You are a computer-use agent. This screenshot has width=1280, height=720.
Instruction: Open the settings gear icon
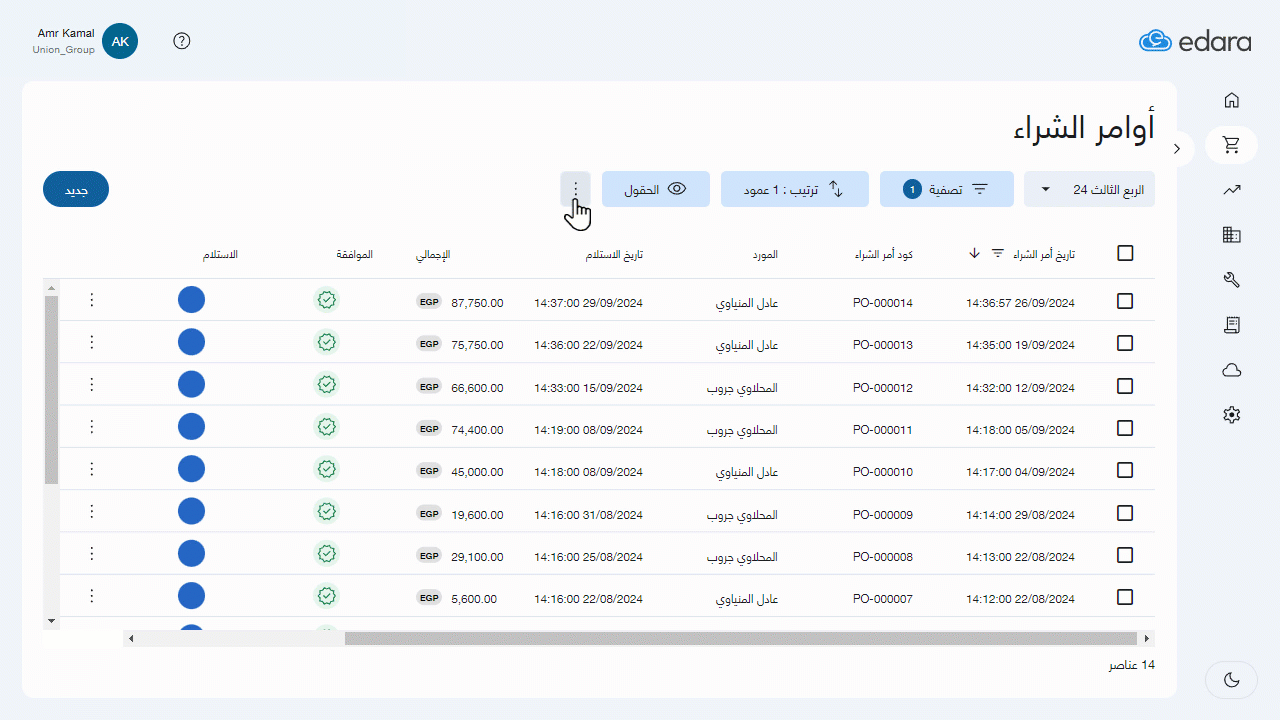pos(1231,414)
